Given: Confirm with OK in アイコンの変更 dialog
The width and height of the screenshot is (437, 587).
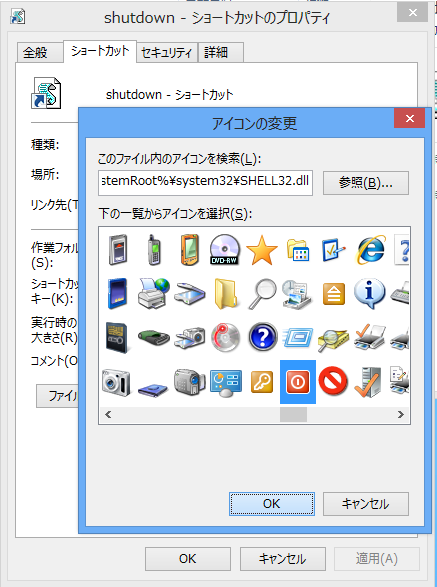Looking at the screenshot, I should click(271, 504).
